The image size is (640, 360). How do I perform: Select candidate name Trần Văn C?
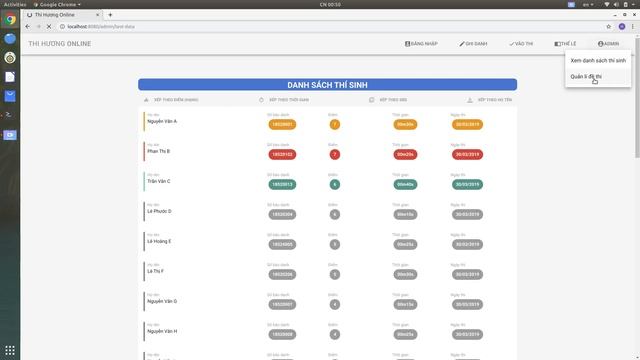[x=159, y=181]
